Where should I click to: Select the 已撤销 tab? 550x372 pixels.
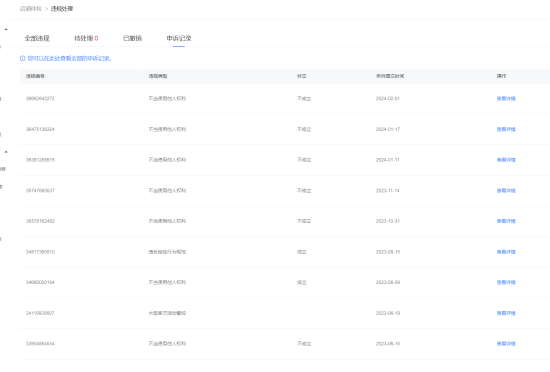tap(132, 38)
